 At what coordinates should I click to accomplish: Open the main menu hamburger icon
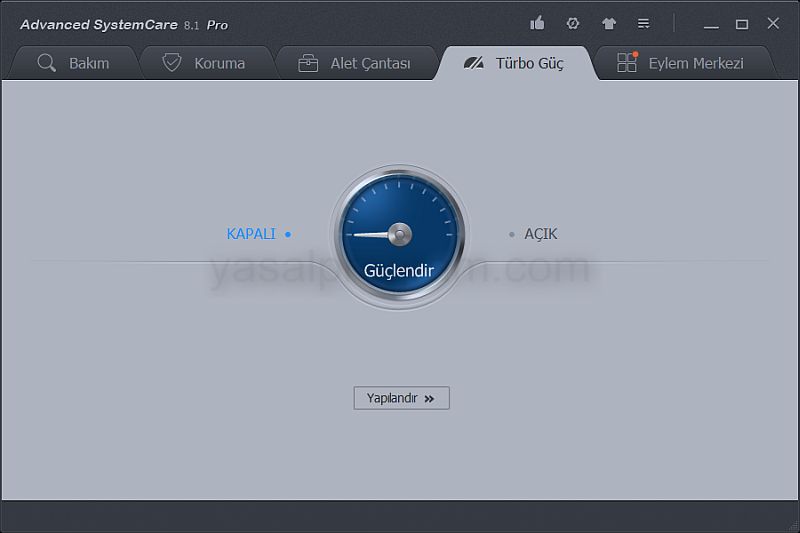click(644, 23)
